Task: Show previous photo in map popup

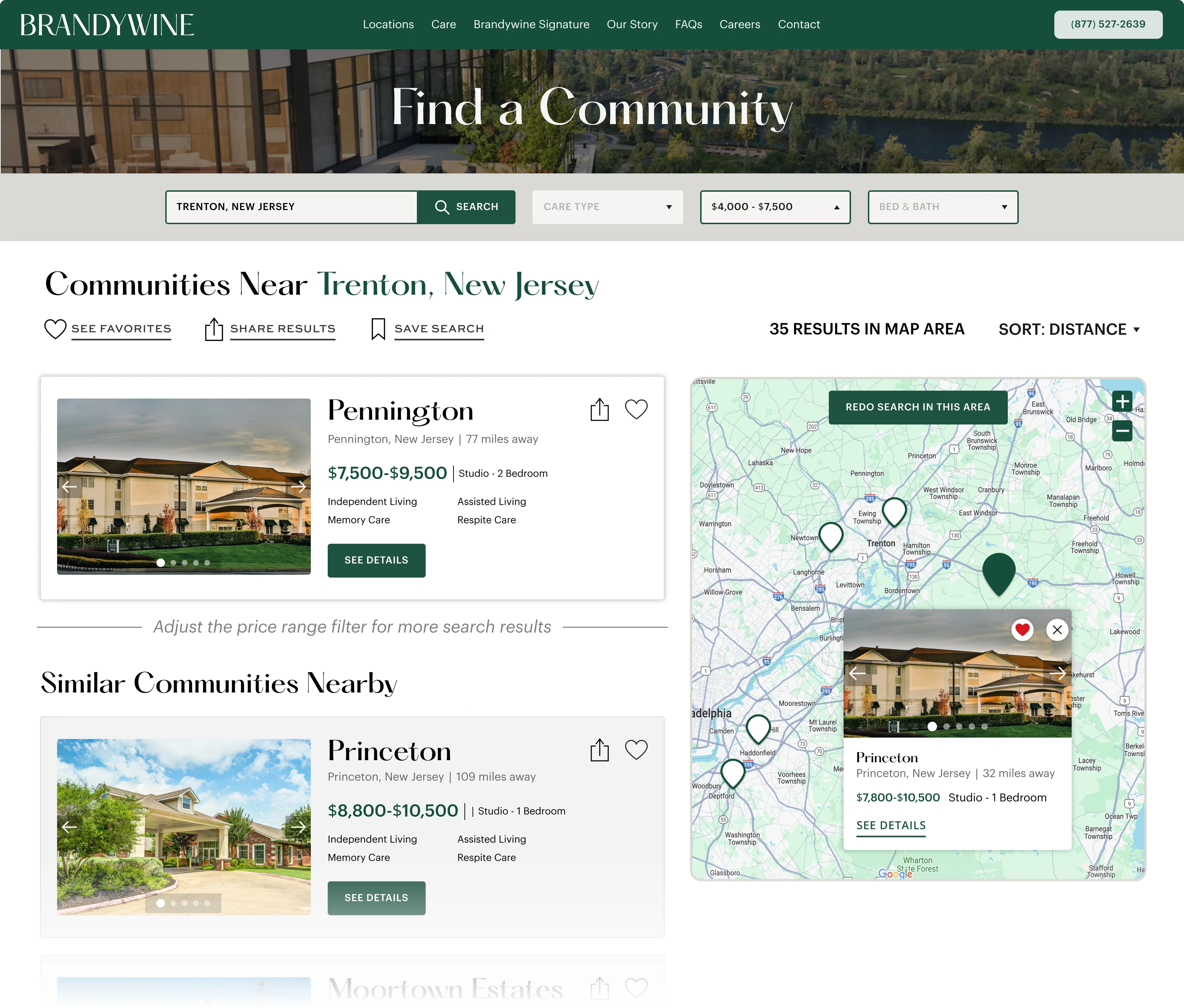Action: [x=857, y=673]
